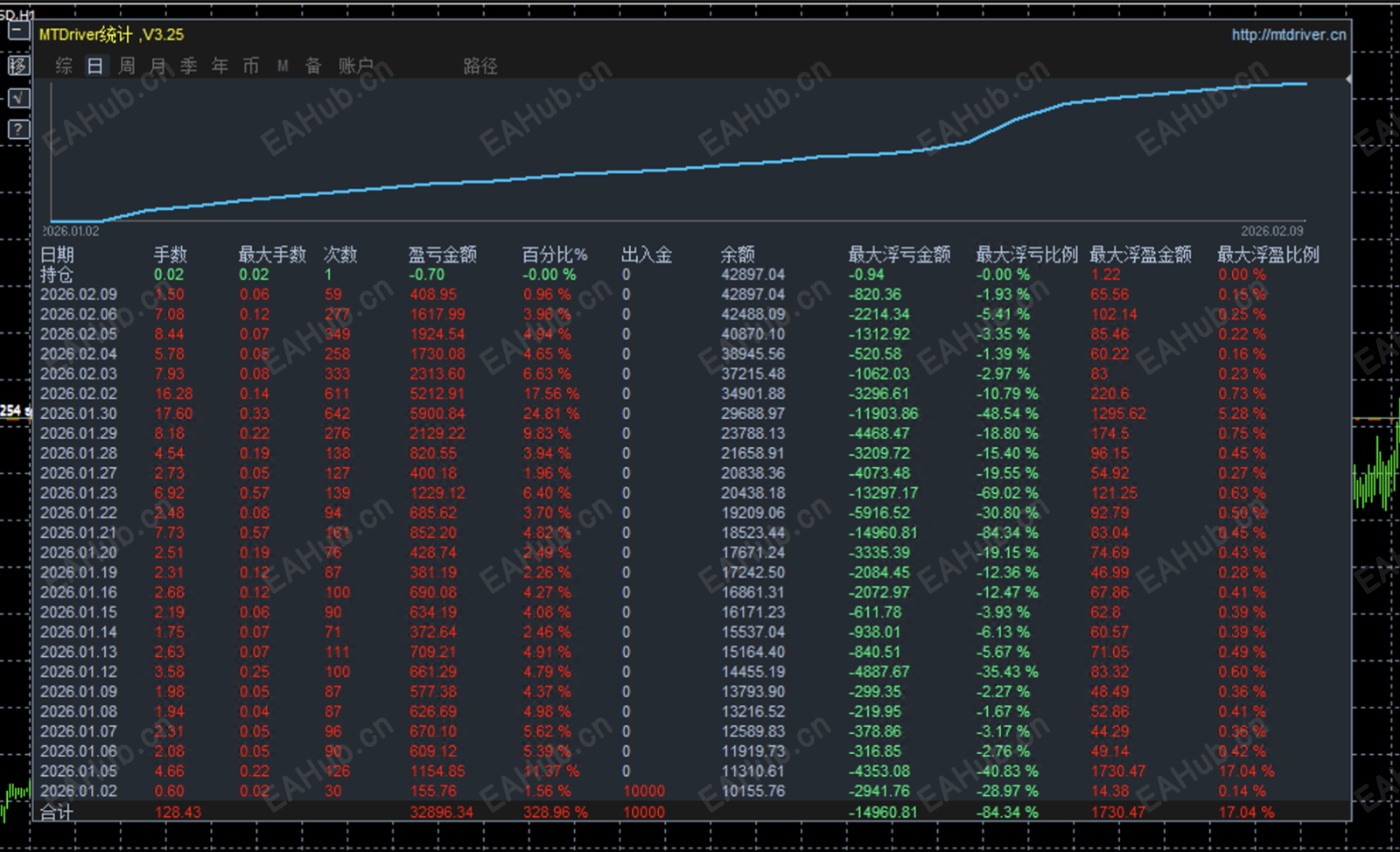Click the 10155.76 balance value

753,791
